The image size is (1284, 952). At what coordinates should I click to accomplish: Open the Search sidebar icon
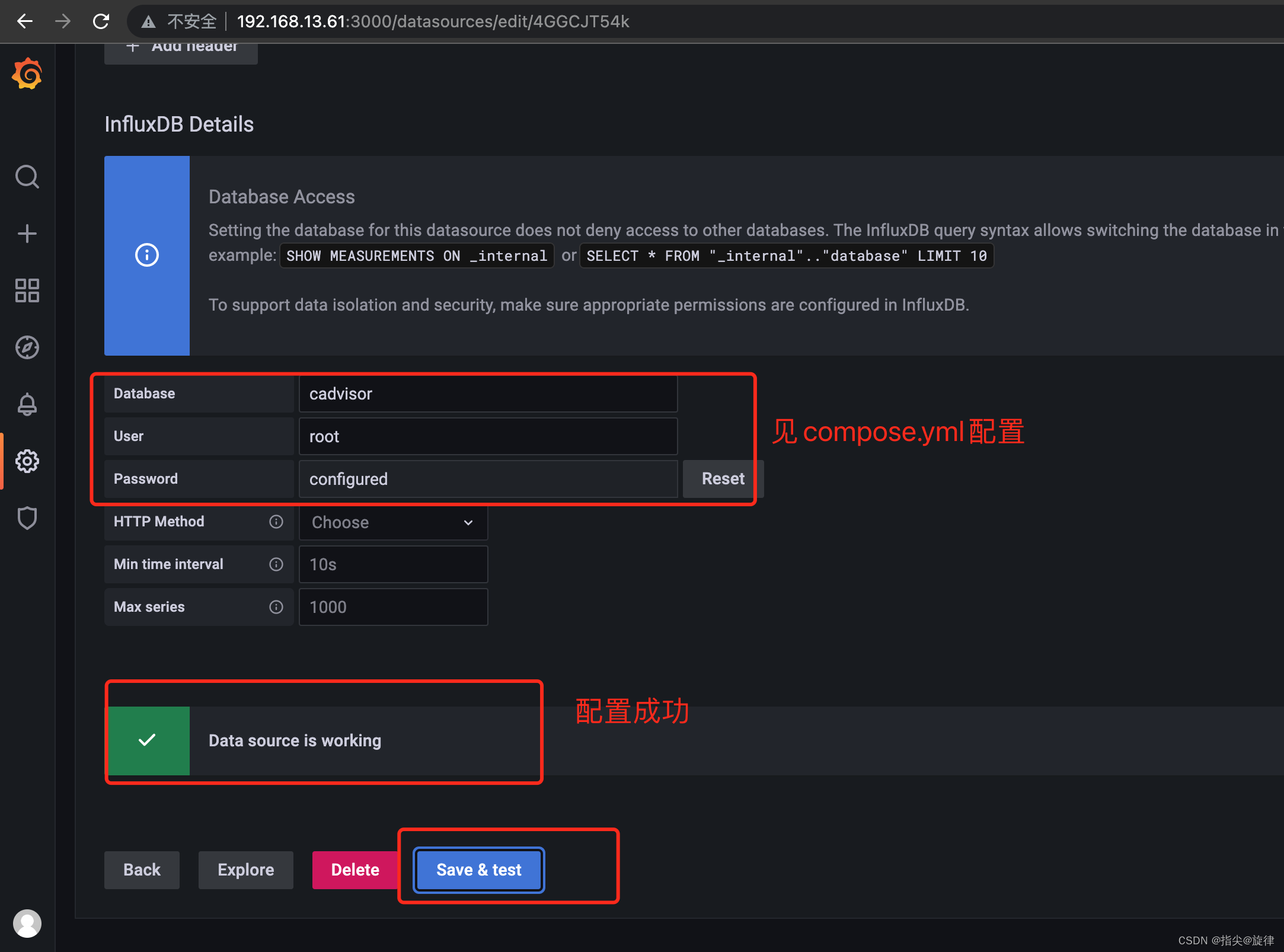pos(27,176)
